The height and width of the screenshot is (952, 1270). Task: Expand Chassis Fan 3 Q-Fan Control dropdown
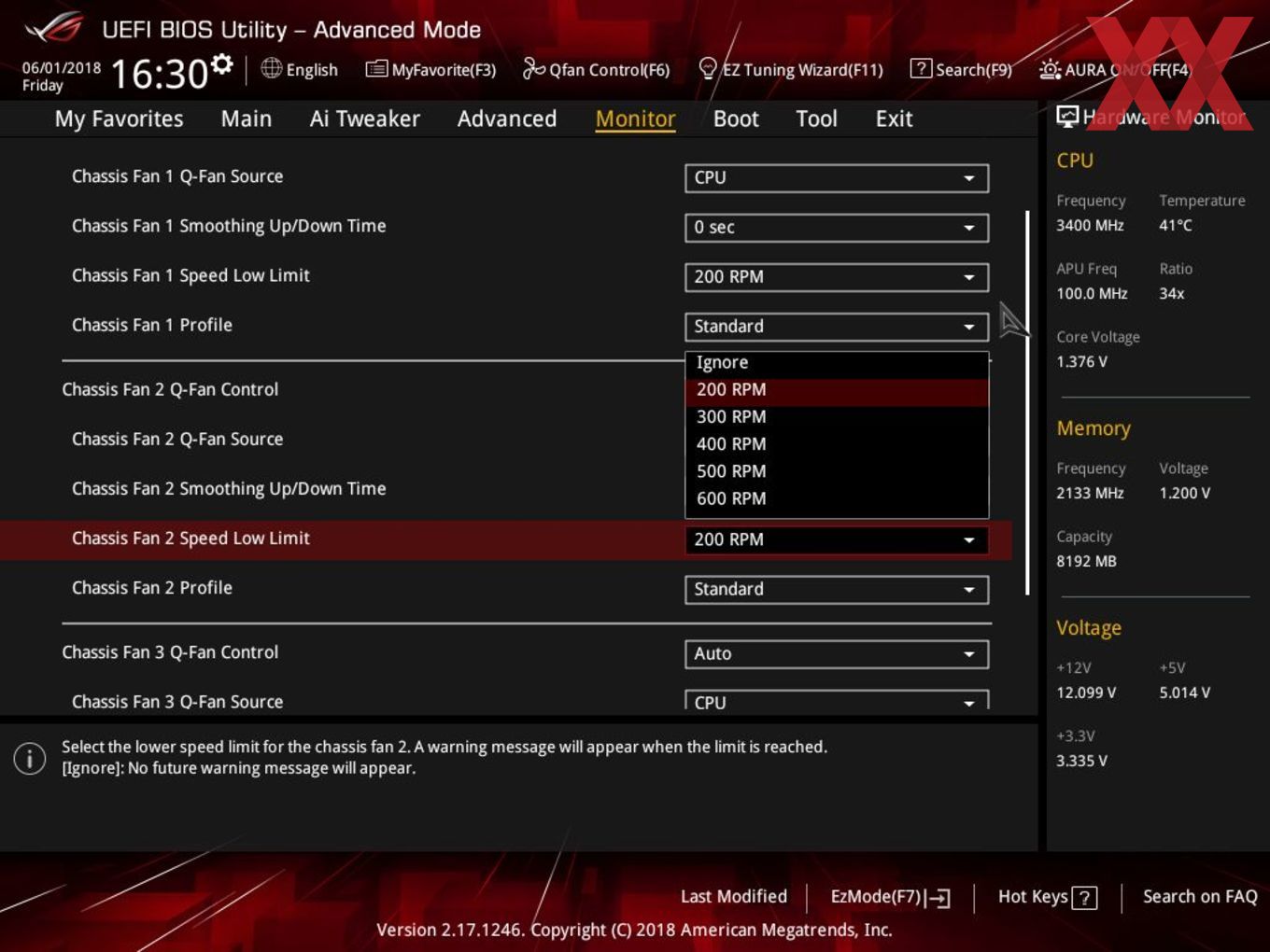837,653
